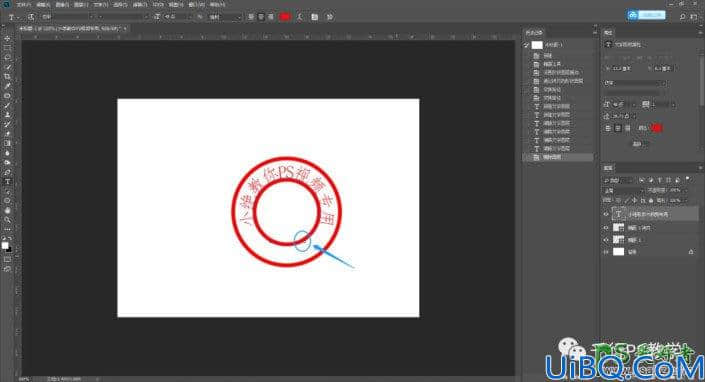Click the Warp Text icon in options bar
This screenshot has width=705, height=382.
300,17
